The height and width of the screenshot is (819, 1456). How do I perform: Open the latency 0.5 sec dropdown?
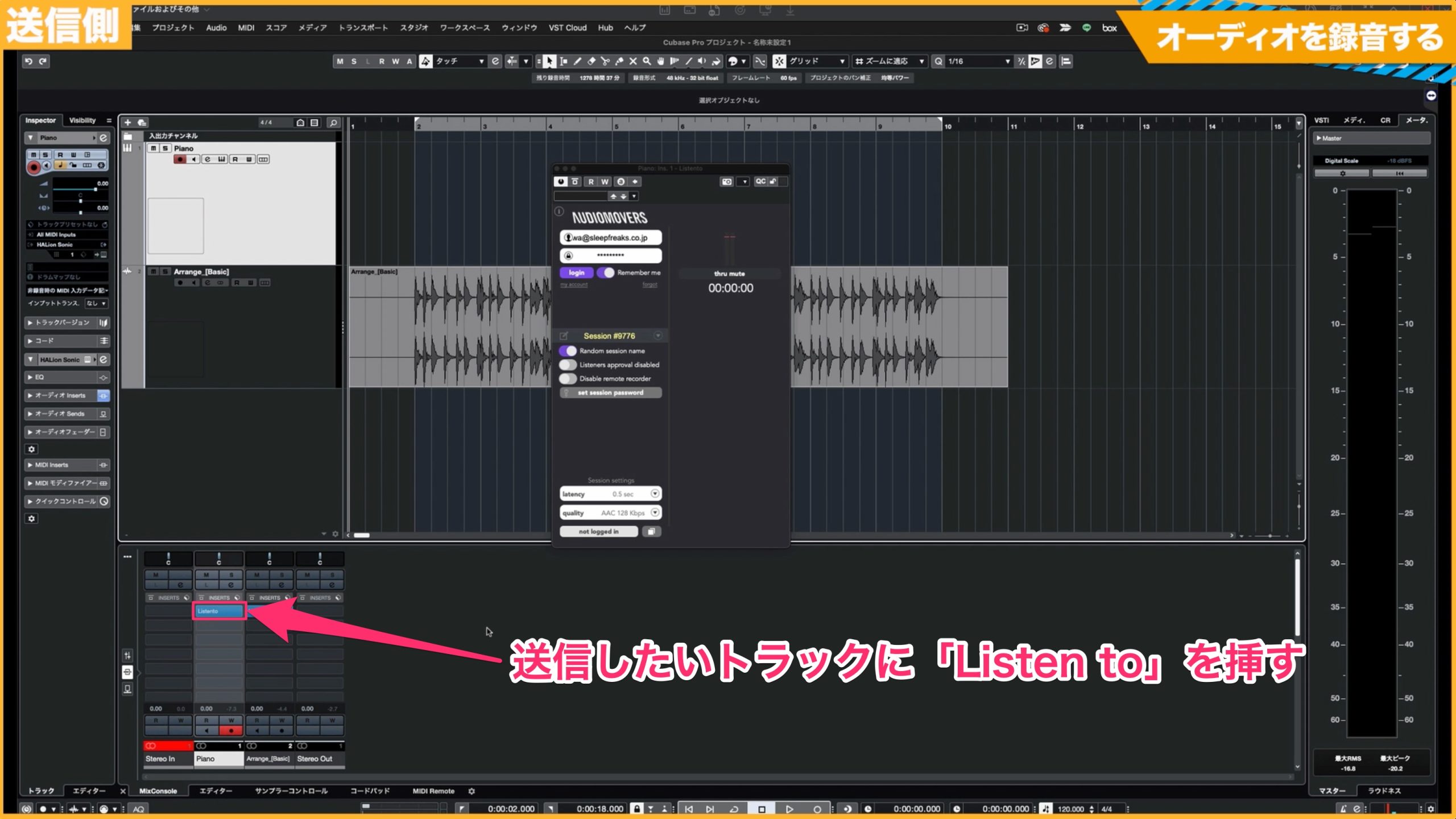[610, 494]
